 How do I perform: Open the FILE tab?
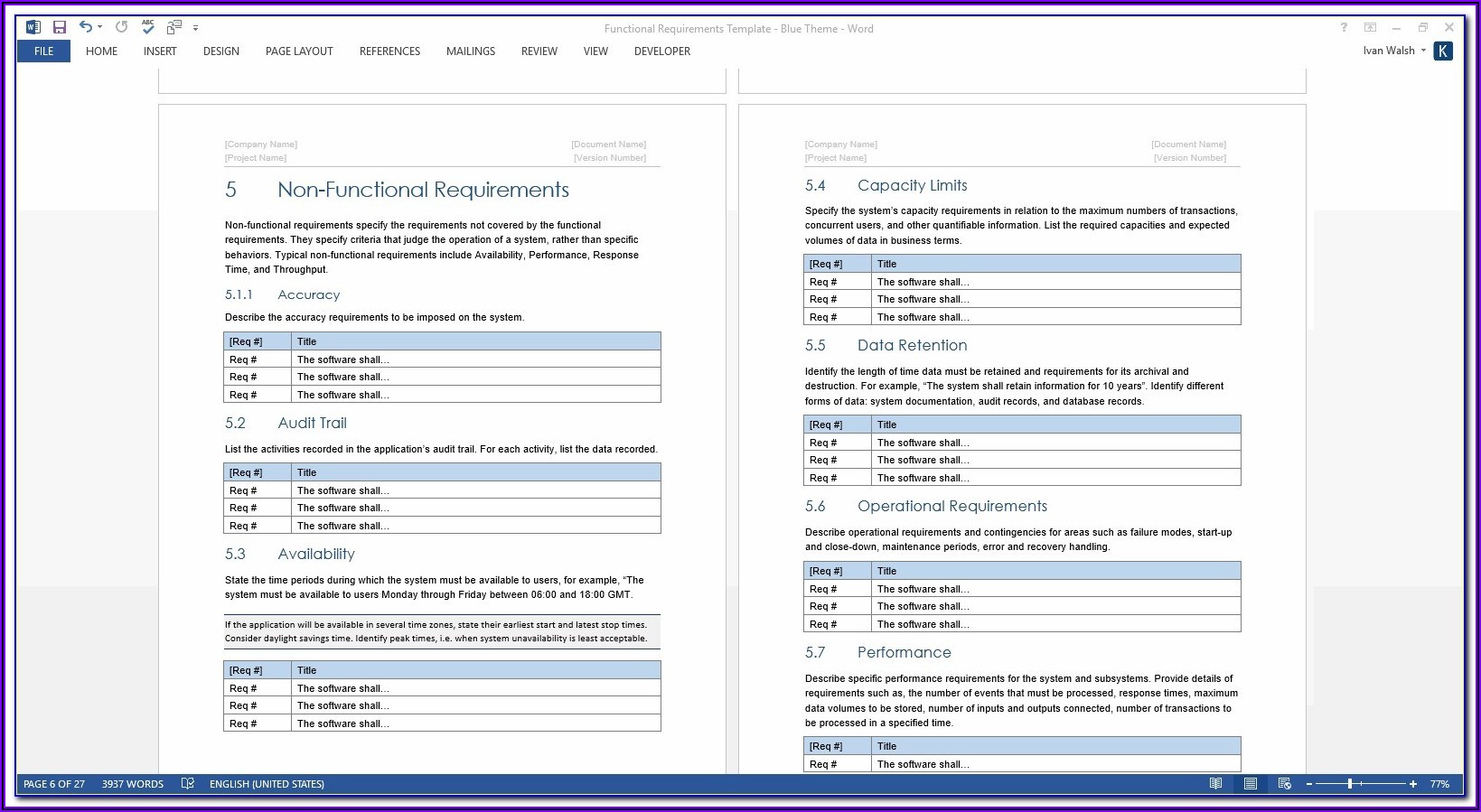(43, 51)
